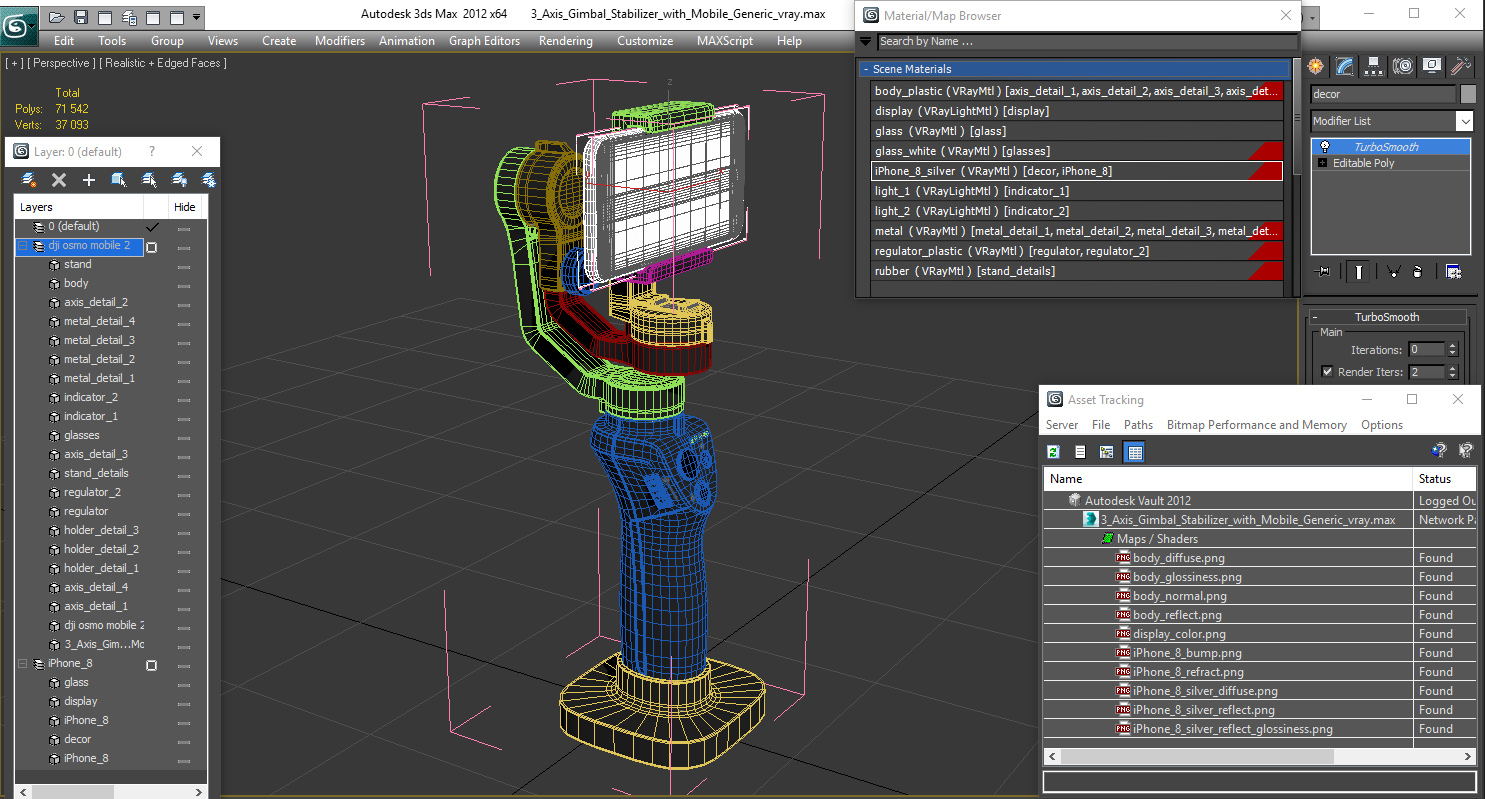Toggle iPhone_8 layer current box
The height and width of the screenshot is (799, 1485).
(151, 664)
